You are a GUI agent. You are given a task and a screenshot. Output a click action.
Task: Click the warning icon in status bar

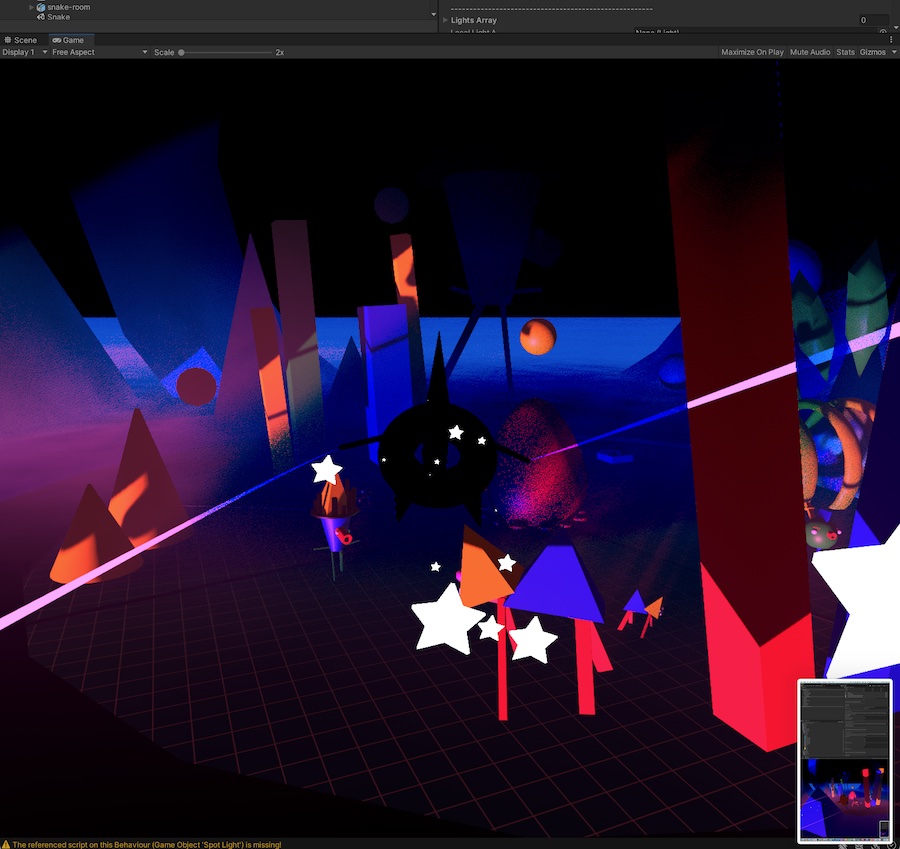coord(6,844)
